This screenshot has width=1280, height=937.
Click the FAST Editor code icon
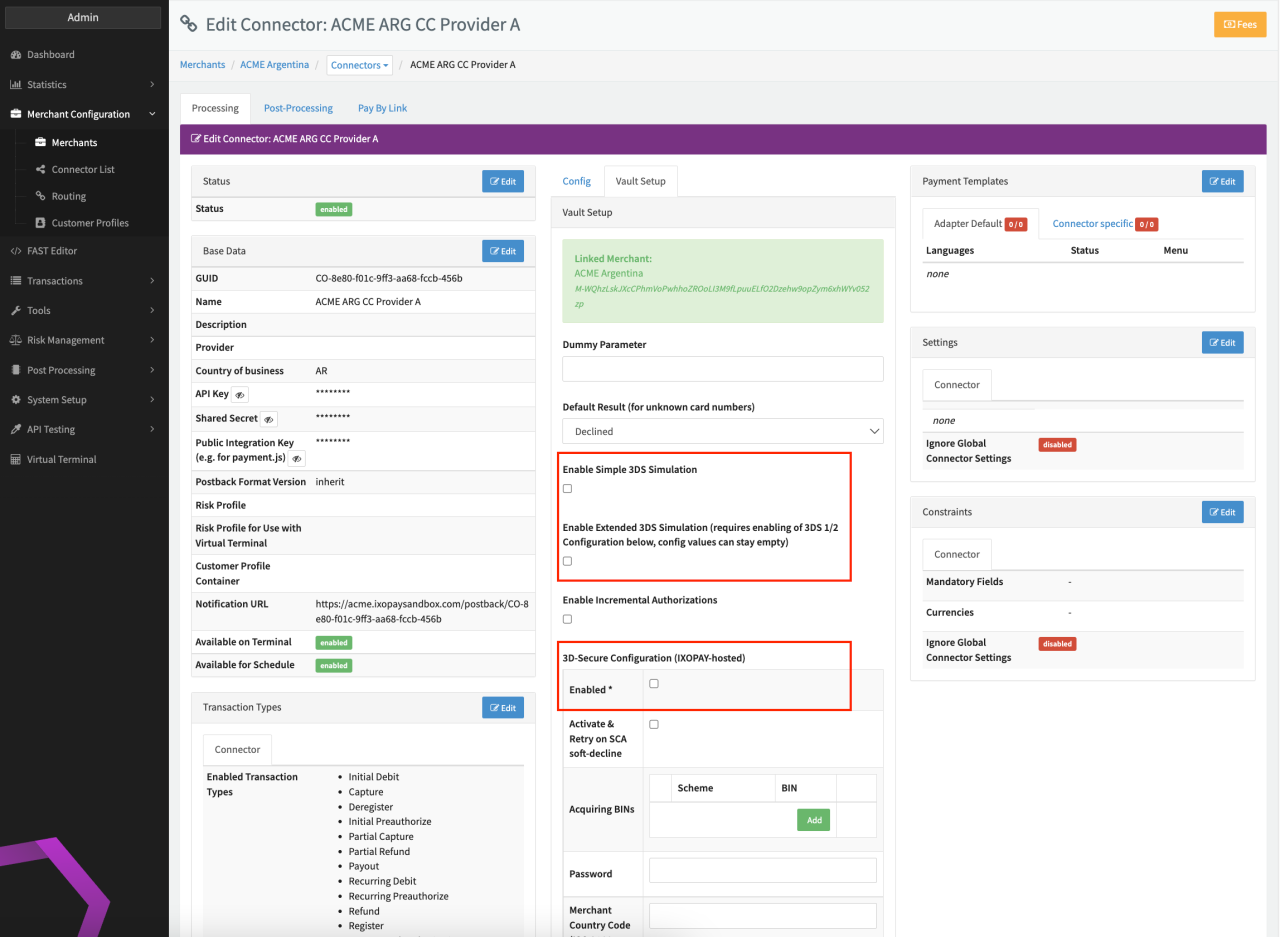tap(16, 251)
